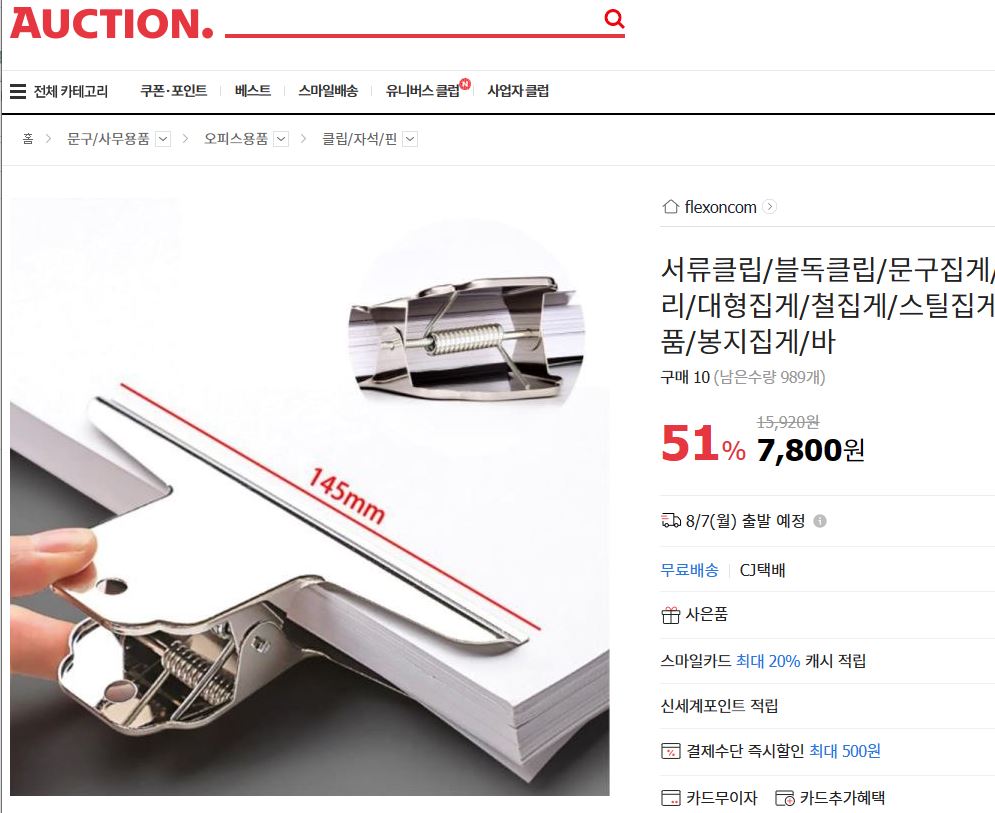
Task: Expand the 문구/사무용품 breadcrumb dropdown
Action: tap(163, 139)
